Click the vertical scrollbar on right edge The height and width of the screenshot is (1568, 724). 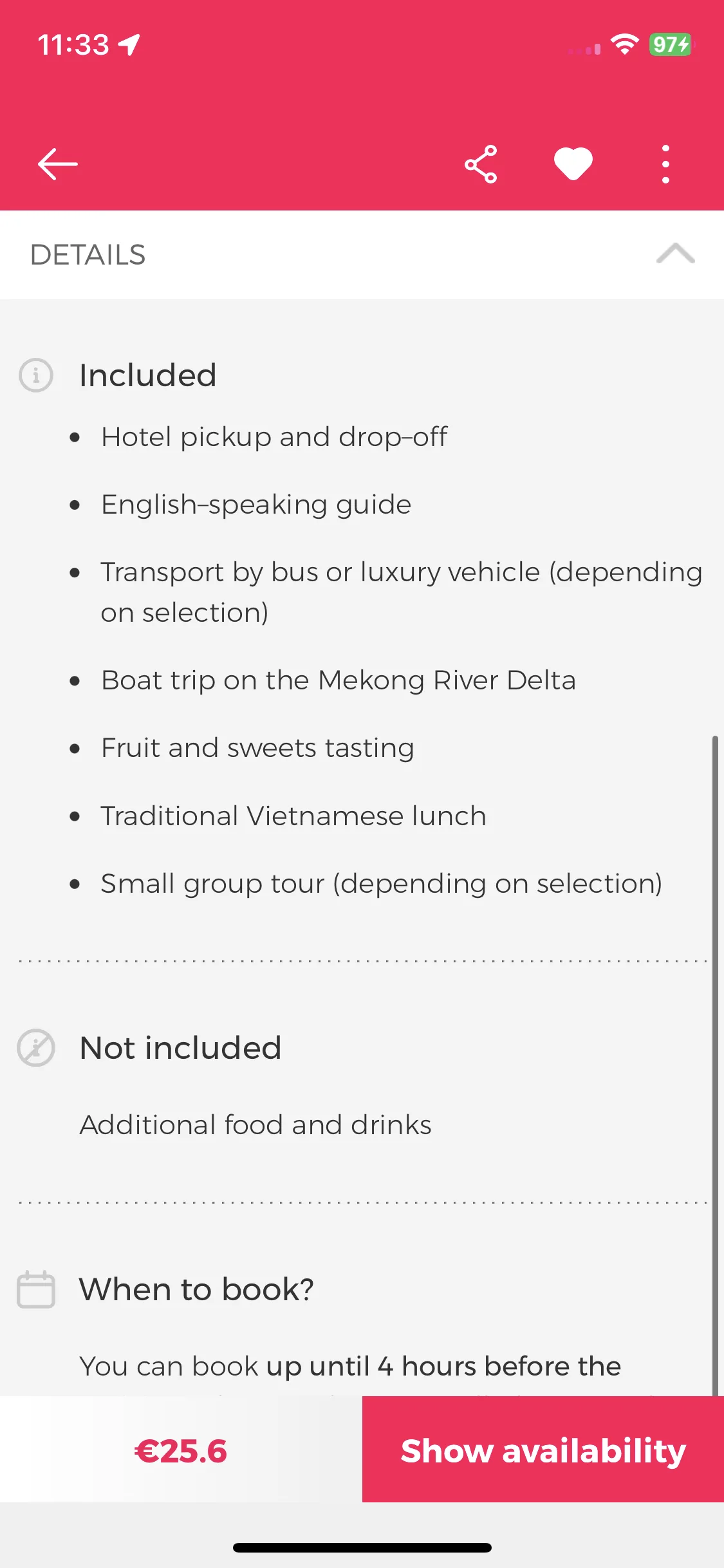[715, 1065]
